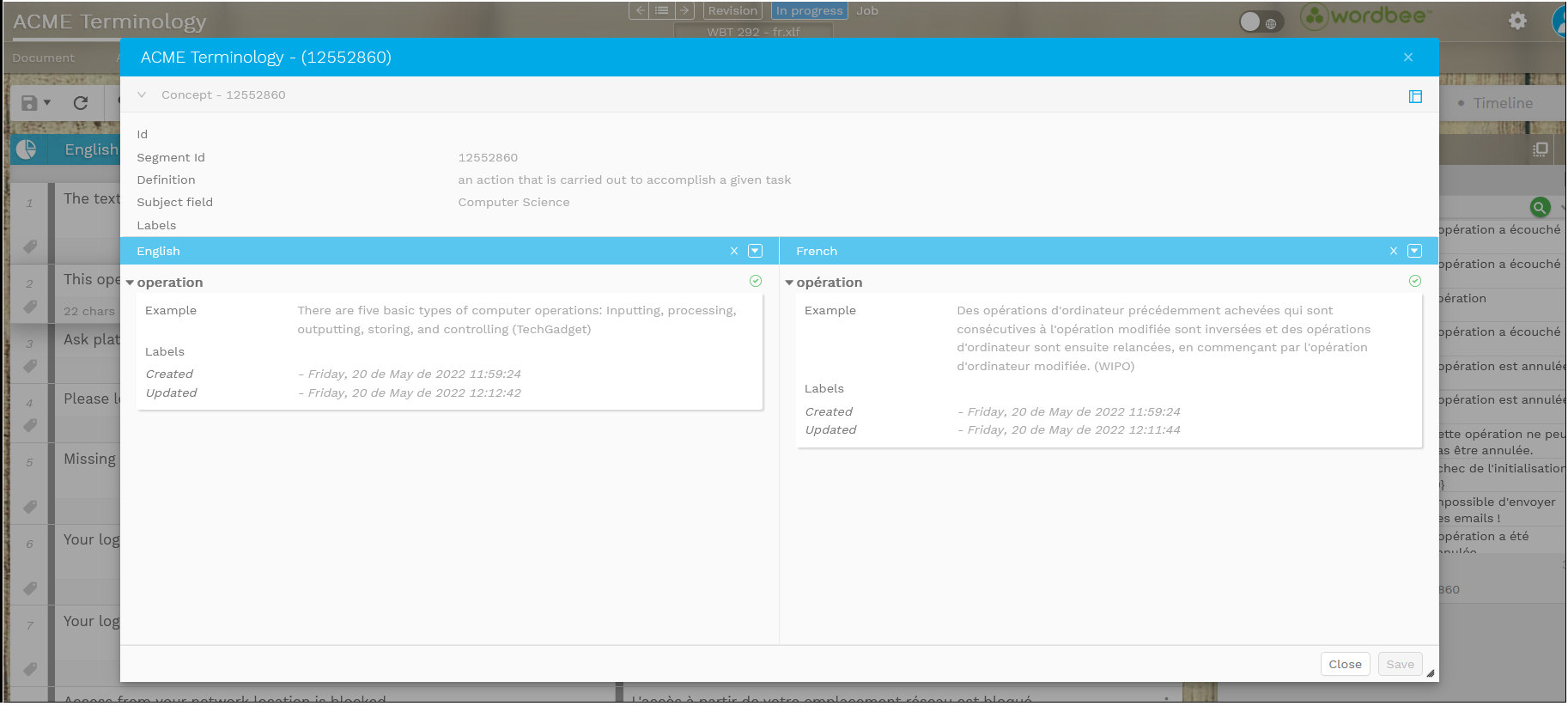
Task: Click the refresh icon in the toolbar
Action: pos(81,103)
